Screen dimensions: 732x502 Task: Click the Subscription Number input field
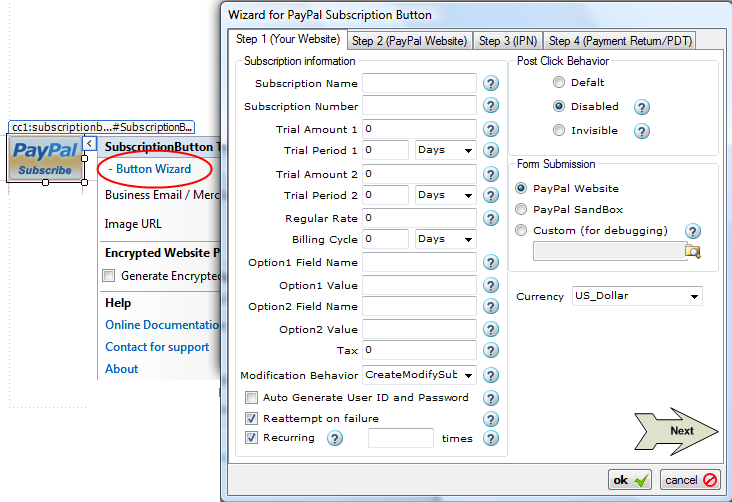click(x=419, y=106)
